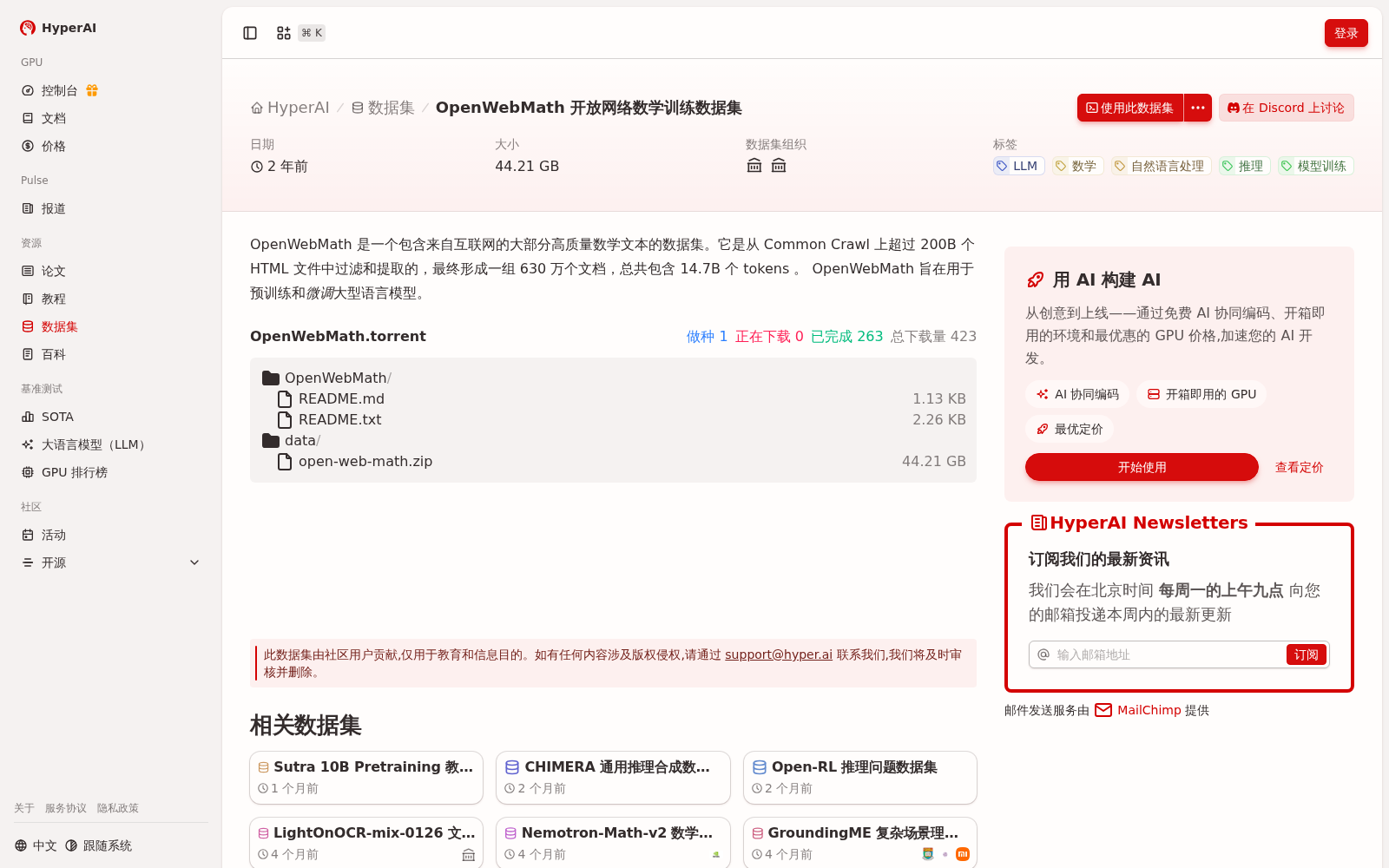Image resolution: width=1389 pixels, height=868 pixels.
Task: Click the red 登录 login button
Action: [x=1346, y=33]
